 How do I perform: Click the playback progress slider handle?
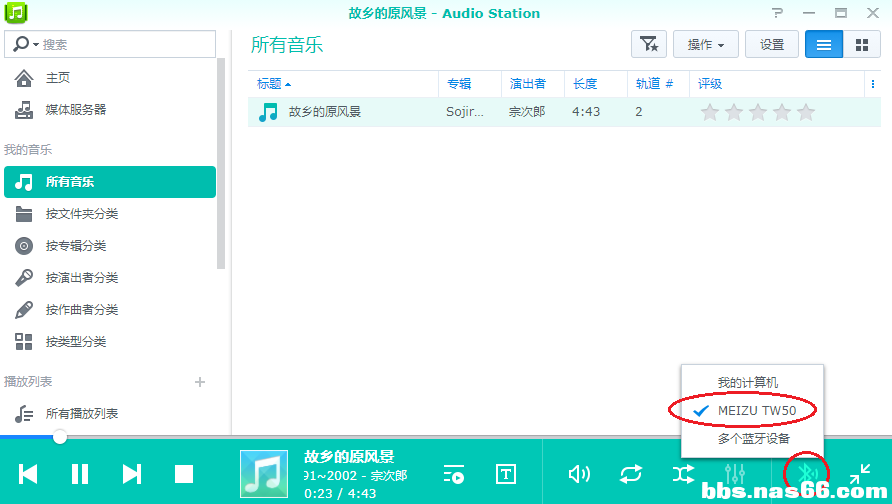point(60,436)
